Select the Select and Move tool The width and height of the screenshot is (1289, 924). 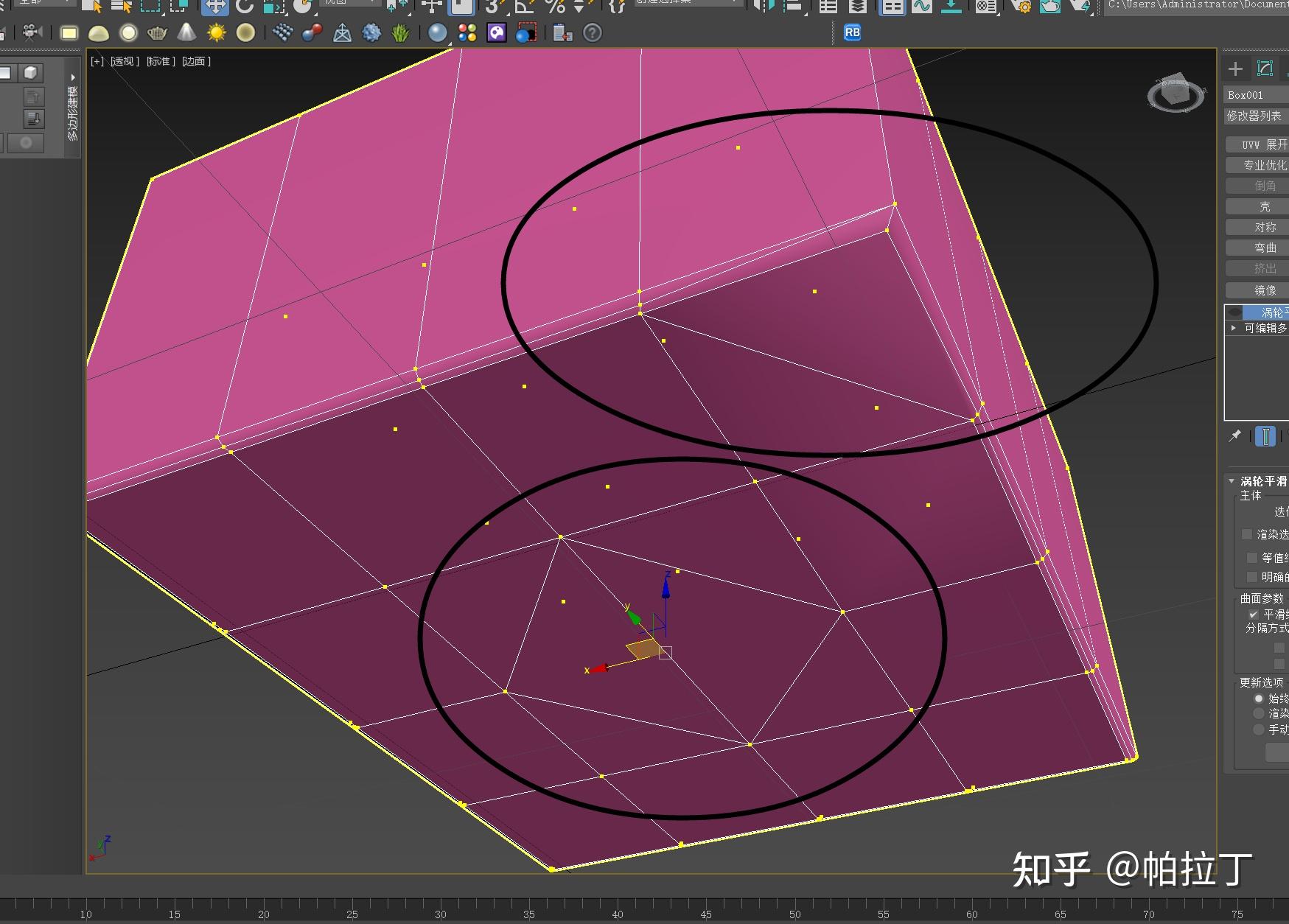tap(215, 6)
